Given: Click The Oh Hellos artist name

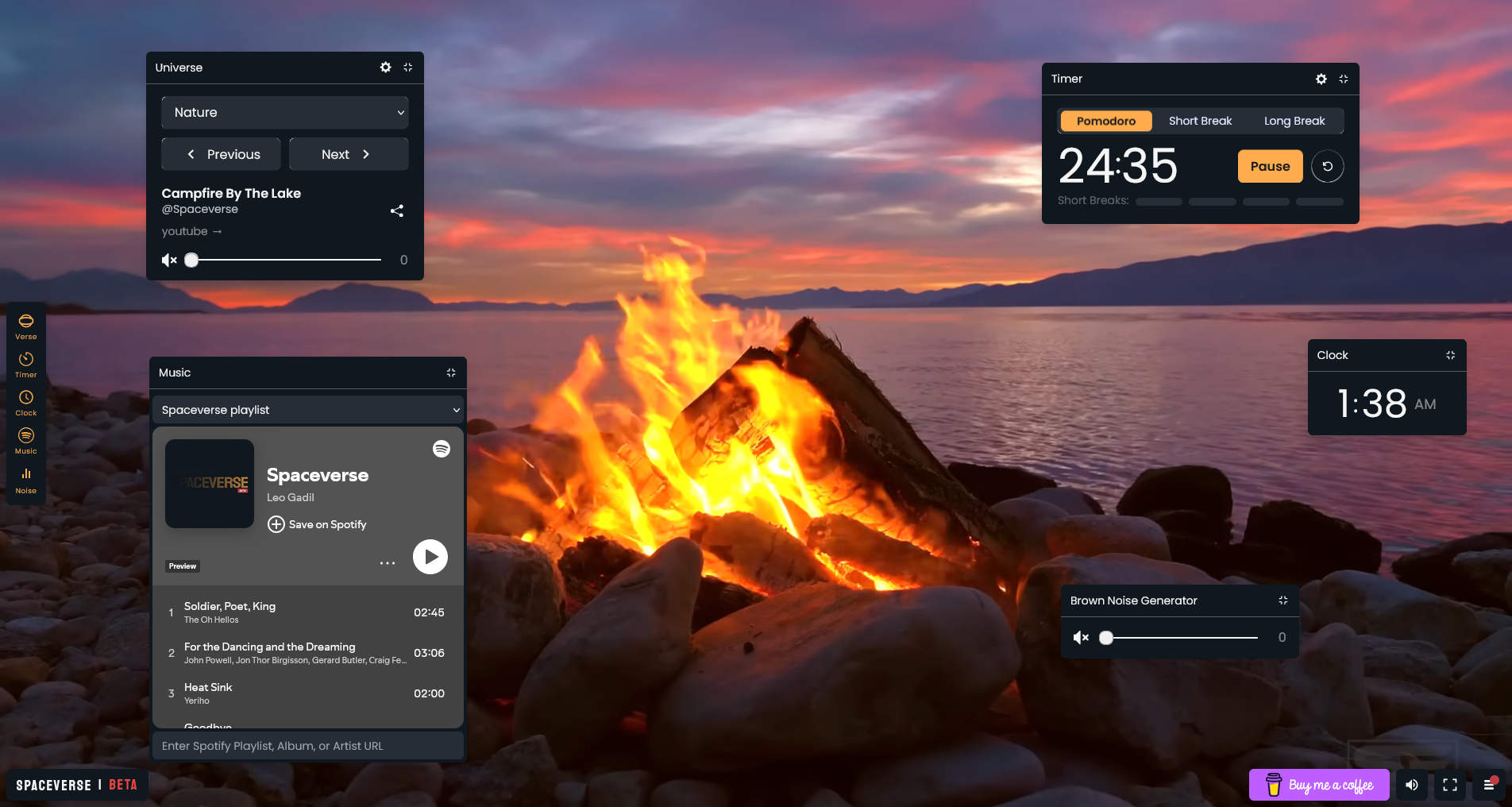Looking at the screenshot, I should 211,620.
